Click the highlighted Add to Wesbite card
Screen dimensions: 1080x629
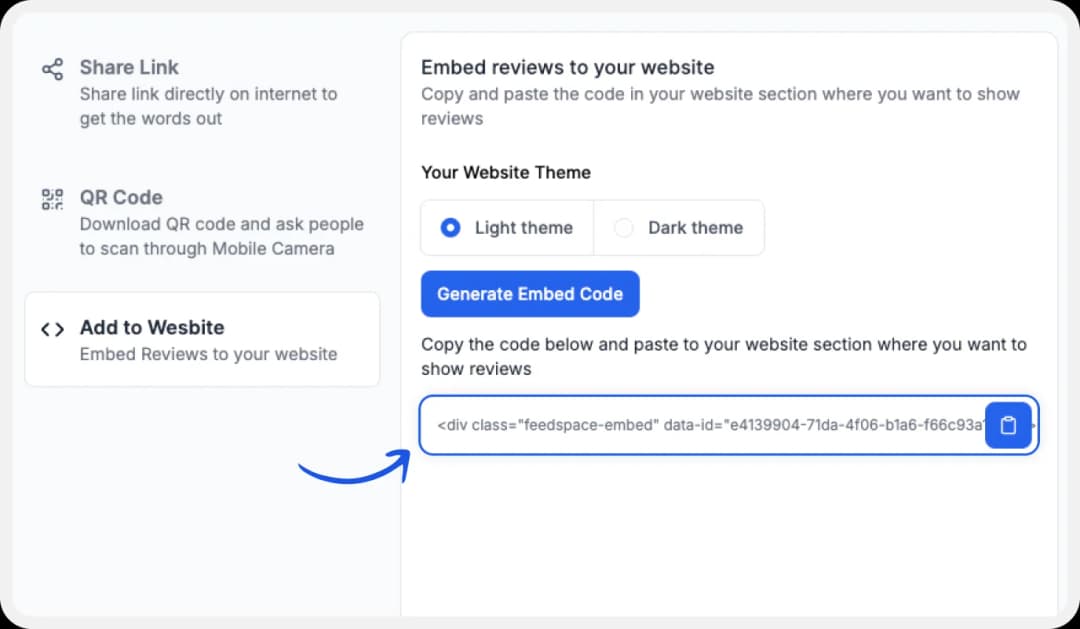[x=202, y=339]
